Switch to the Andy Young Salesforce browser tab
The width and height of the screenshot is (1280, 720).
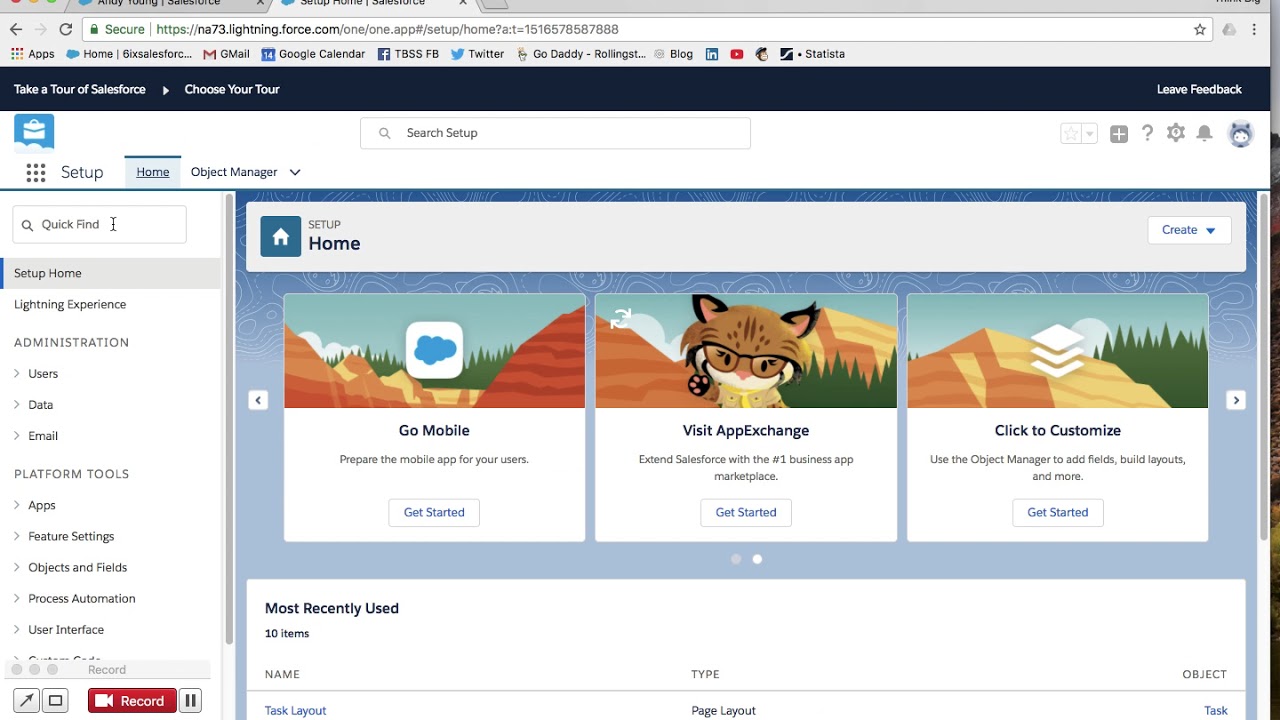click(160, 3)
